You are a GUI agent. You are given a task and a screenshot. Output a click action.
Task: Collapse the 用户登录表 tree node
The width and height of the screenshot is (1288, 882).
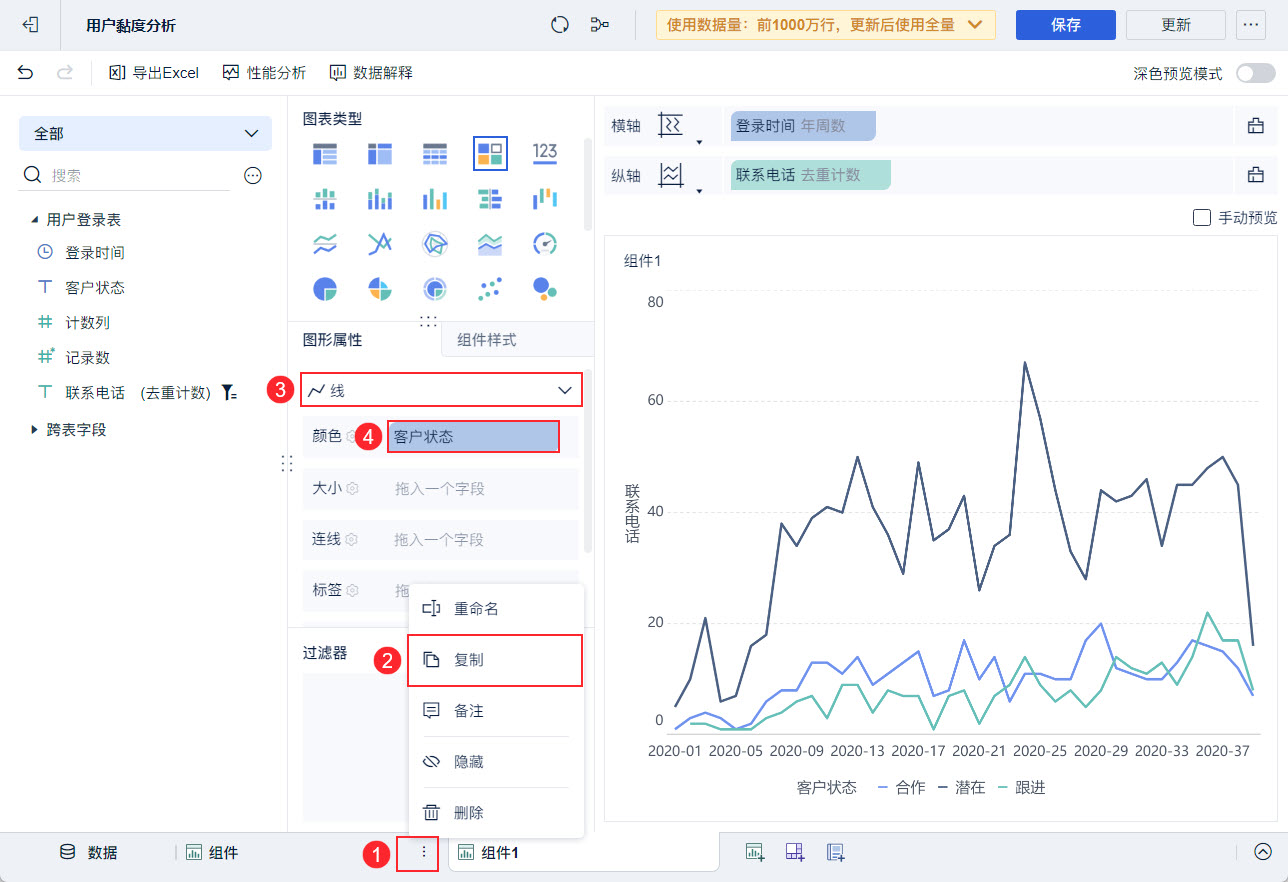point(35,220)
